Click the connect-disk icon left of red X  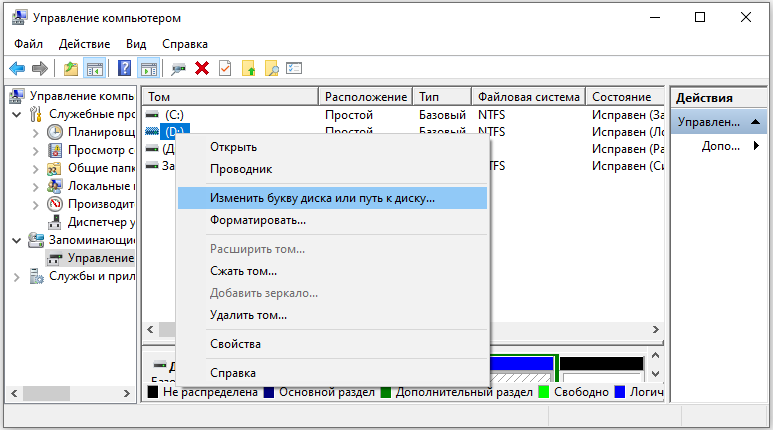(x=179, y=68)
